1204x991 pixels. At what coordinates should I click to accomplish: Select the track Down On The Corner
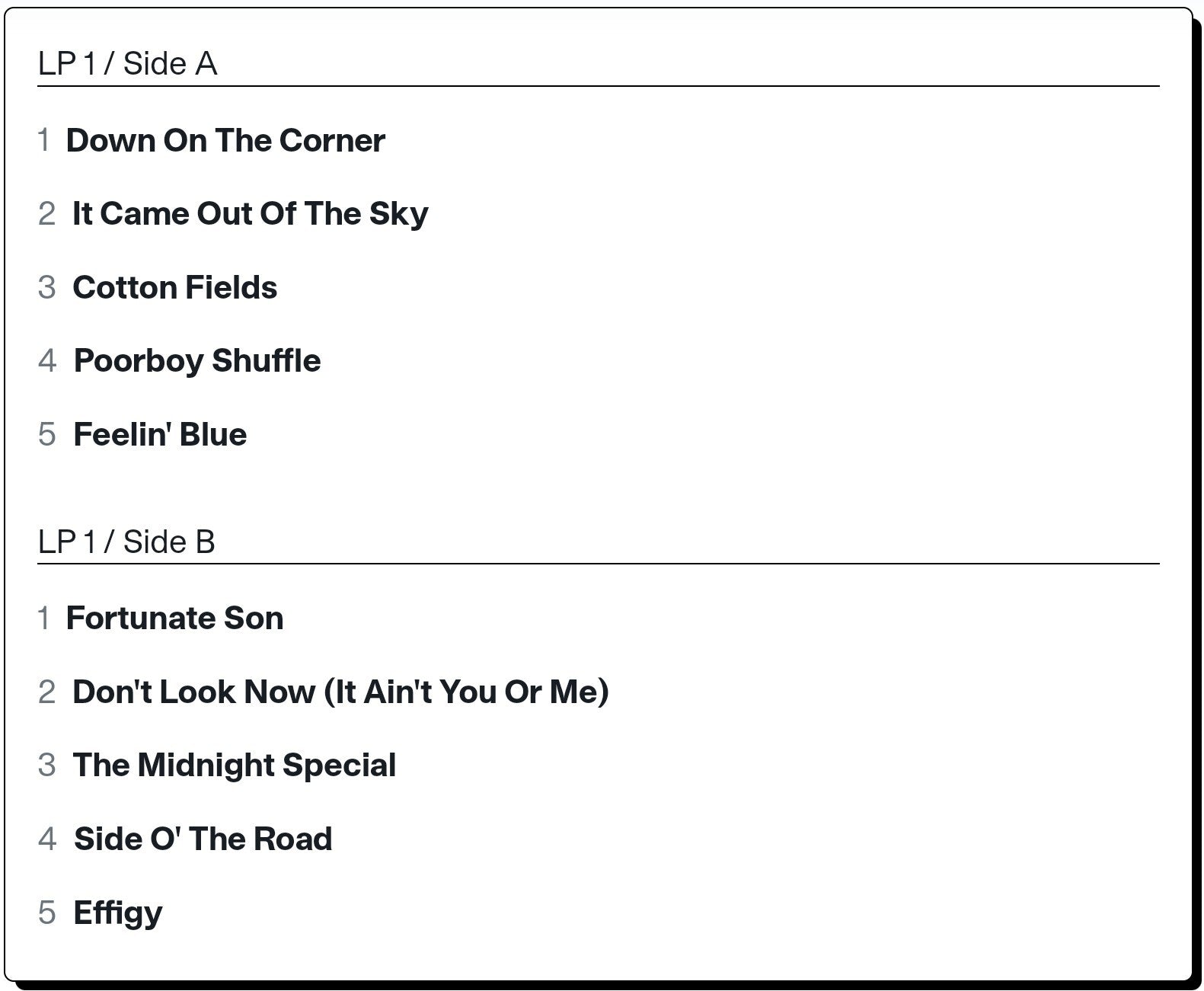click(225, 141)
